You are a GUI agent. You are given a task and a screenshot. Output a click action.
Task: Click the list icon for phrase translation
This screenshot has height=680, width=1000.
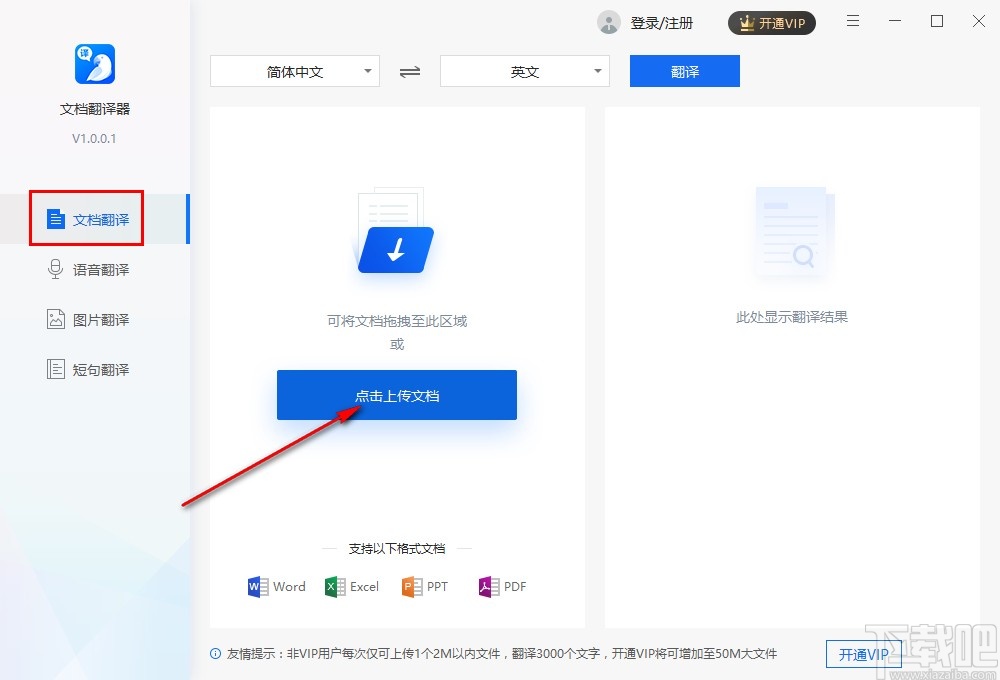55,369
